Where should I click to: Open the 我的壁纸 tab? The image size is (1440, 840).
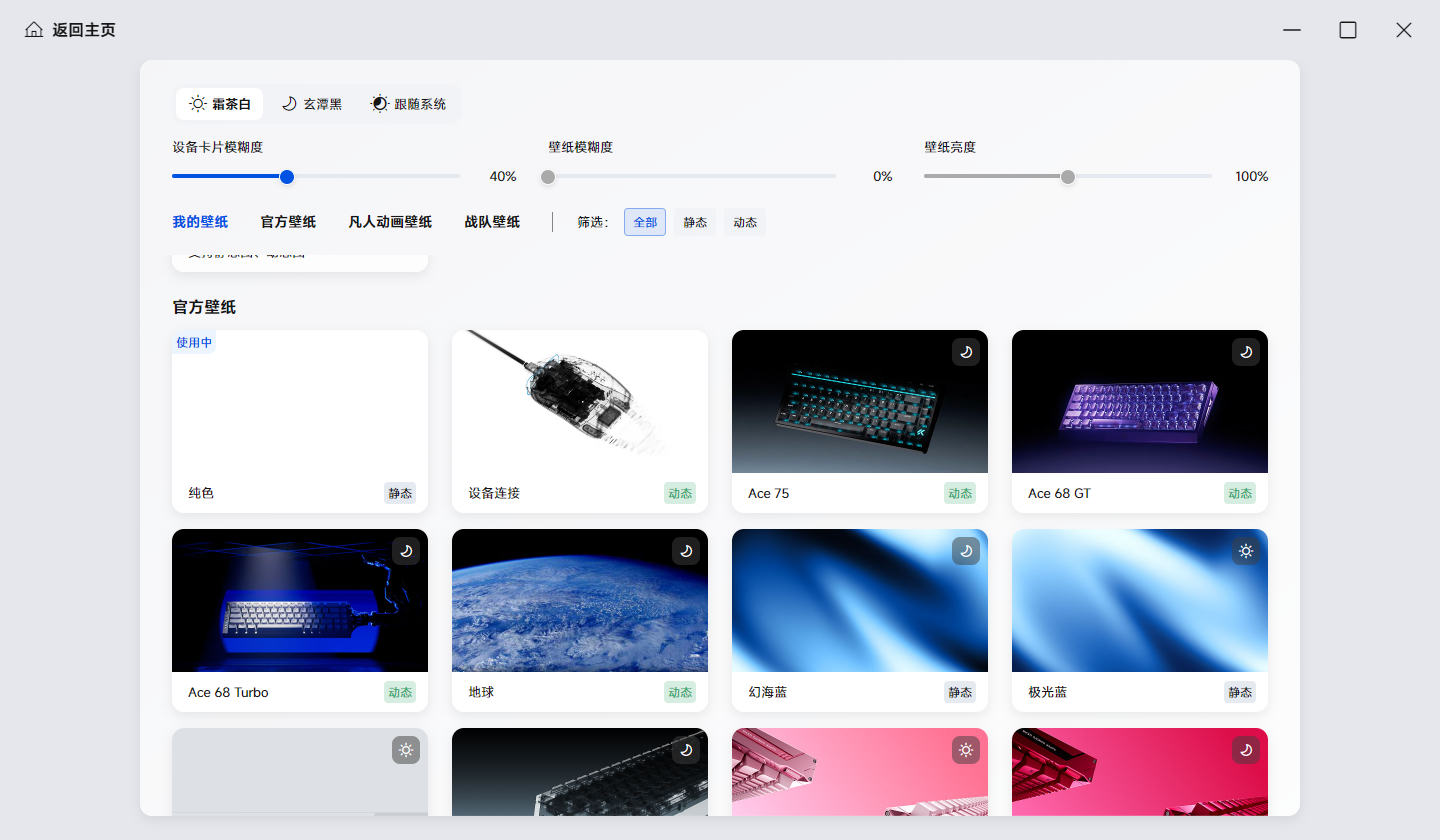pyautogui.click(x=200, y=222)
